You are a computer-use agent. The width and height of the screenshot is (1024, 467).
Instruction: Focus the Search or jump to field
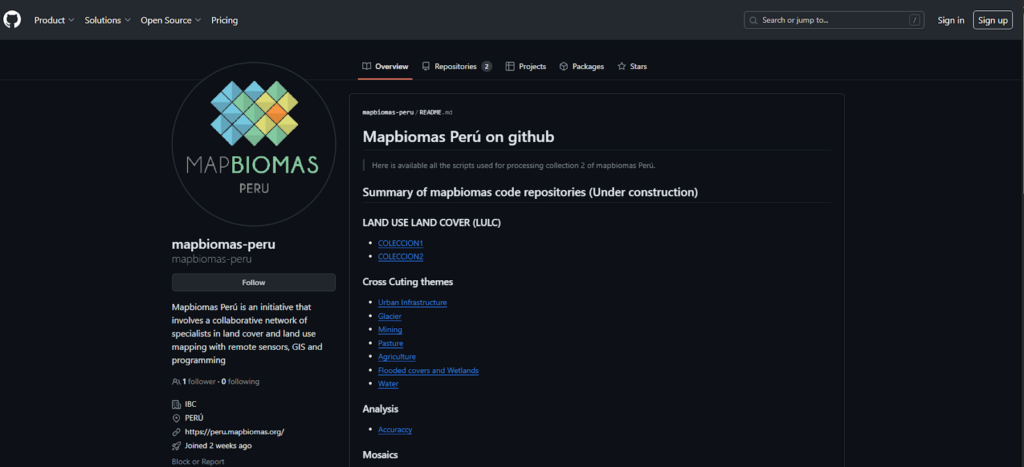834,20
